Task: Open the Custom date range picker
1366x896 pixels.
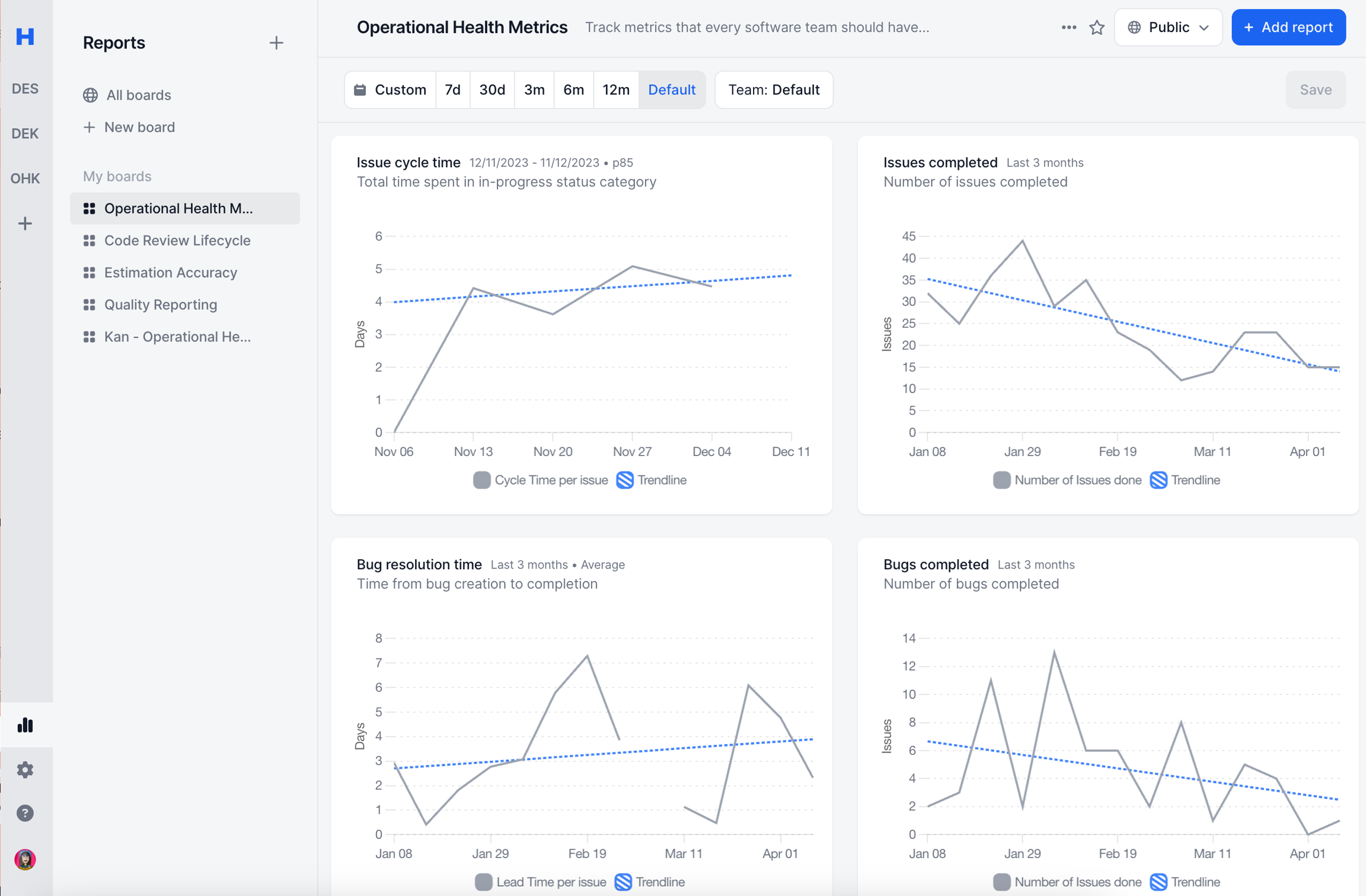Action: (390, 90)
